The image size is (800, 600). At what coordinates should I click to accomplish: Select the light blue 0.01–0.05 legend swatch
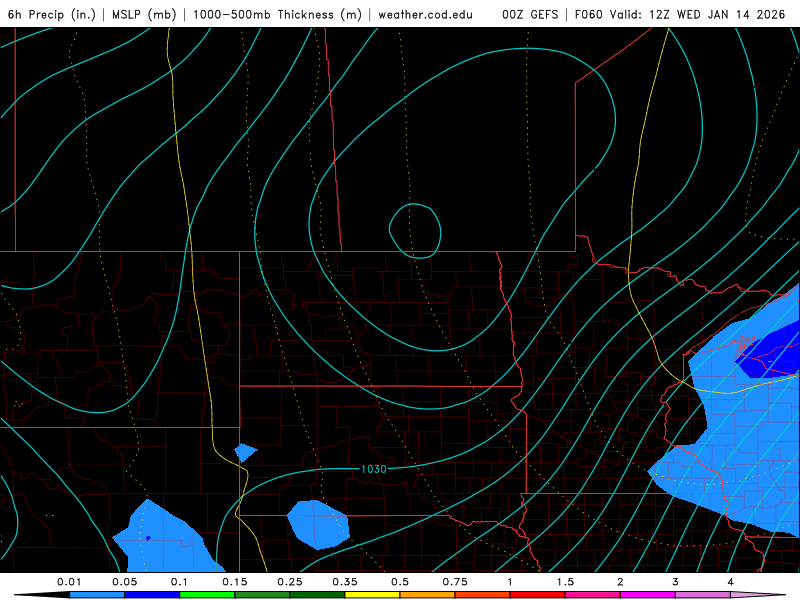tap(97, 595)
